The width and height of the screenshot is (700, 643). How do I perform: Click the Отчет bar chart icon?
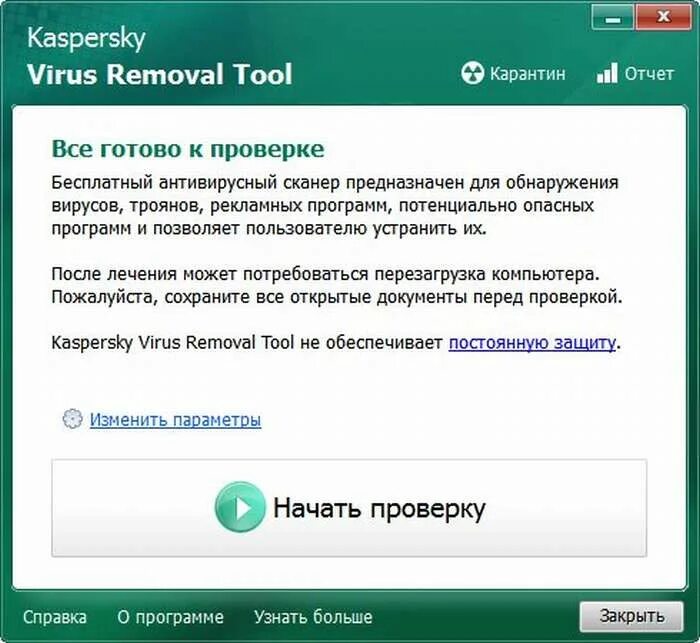point(607,73)
